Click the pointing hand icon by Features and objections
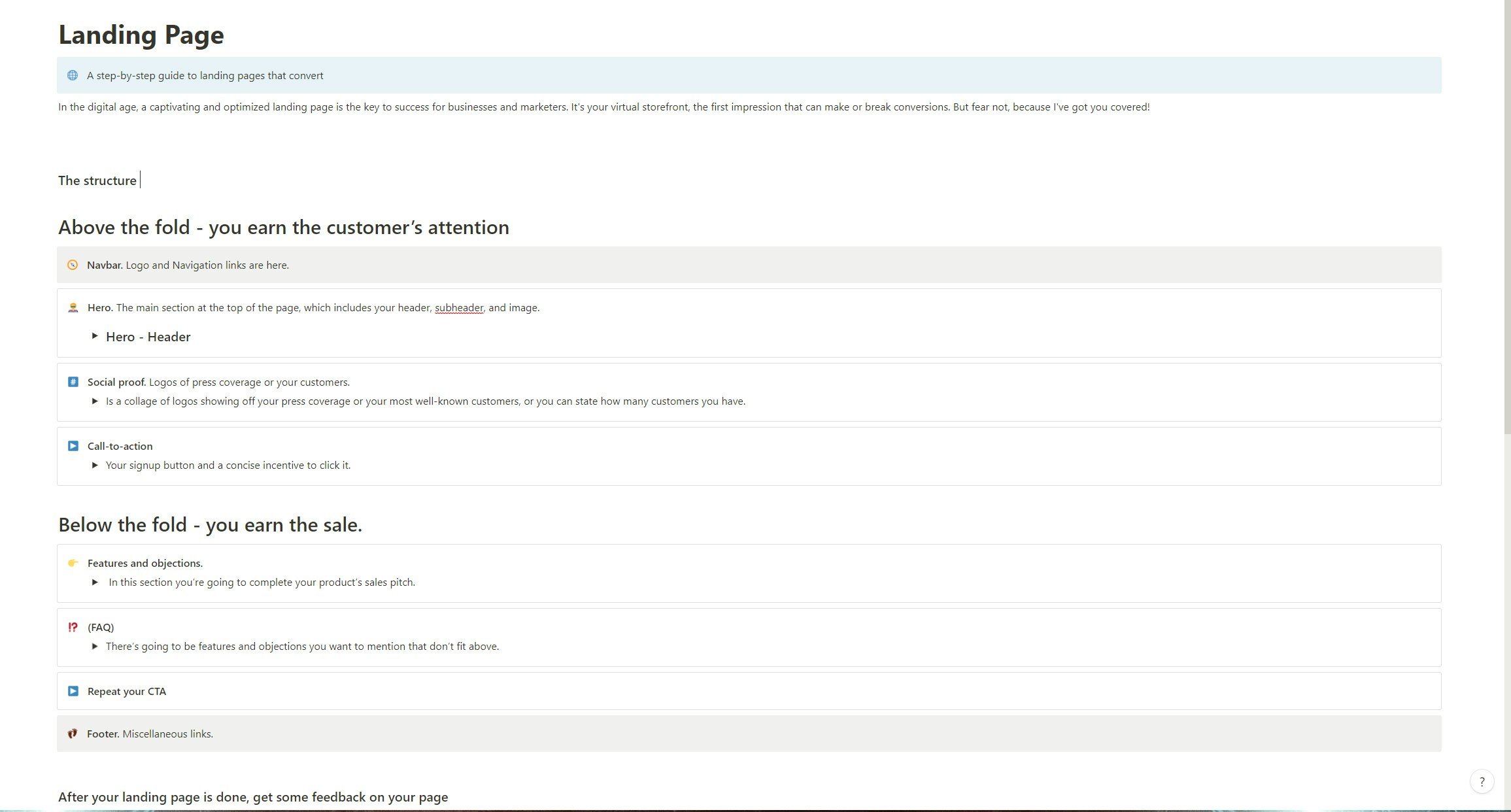Image resolution: width=1511 pixels, height=812 pixels. pos(73,563)
